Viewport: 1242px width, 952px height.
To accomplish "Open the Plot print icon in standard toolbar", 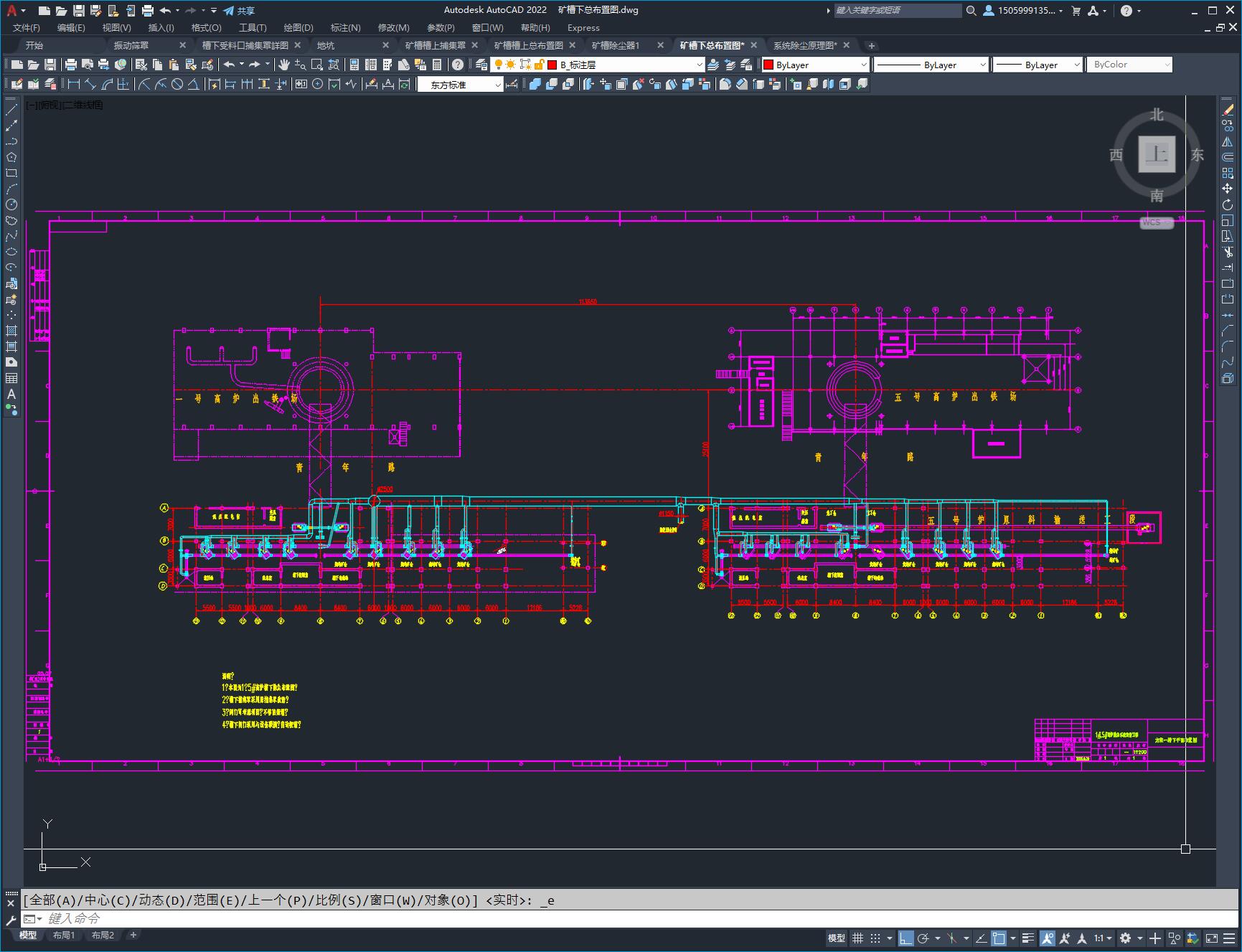I will tap(71, 65).
